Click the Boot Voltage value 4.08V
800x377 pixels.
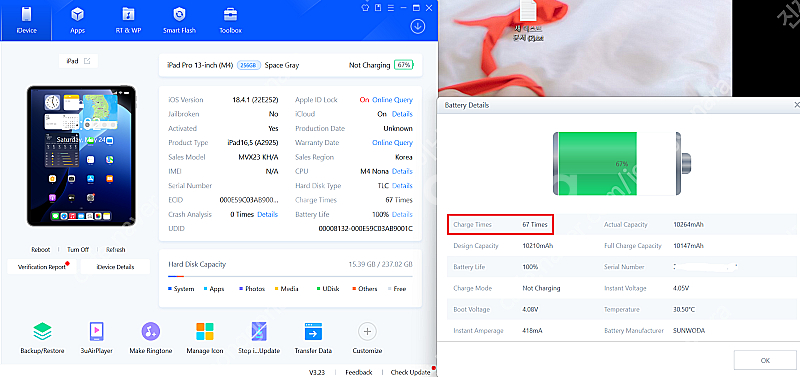coord(530,309)
